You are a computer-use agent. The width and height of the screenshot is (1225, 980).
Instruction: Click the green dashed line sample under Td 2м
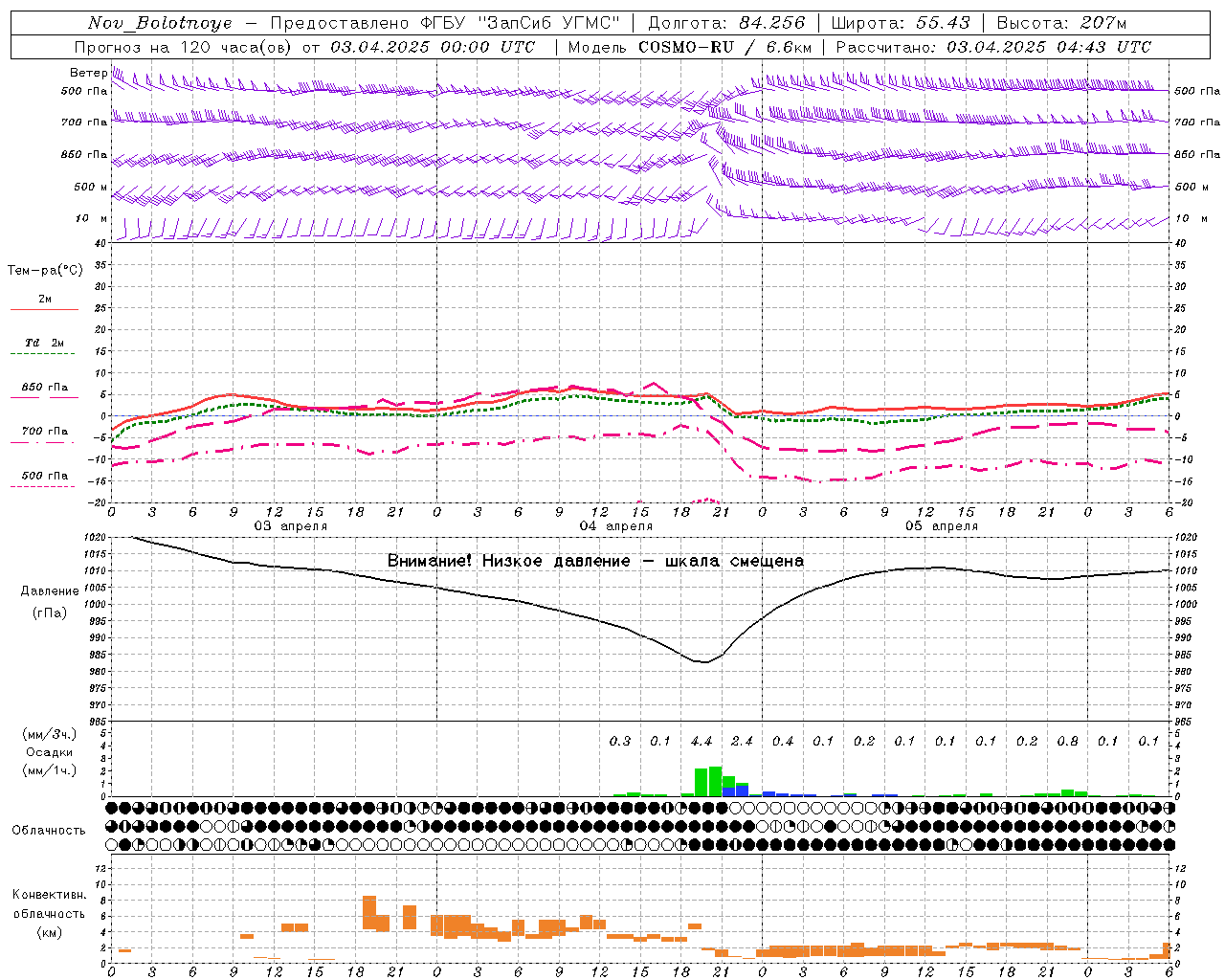44,353
